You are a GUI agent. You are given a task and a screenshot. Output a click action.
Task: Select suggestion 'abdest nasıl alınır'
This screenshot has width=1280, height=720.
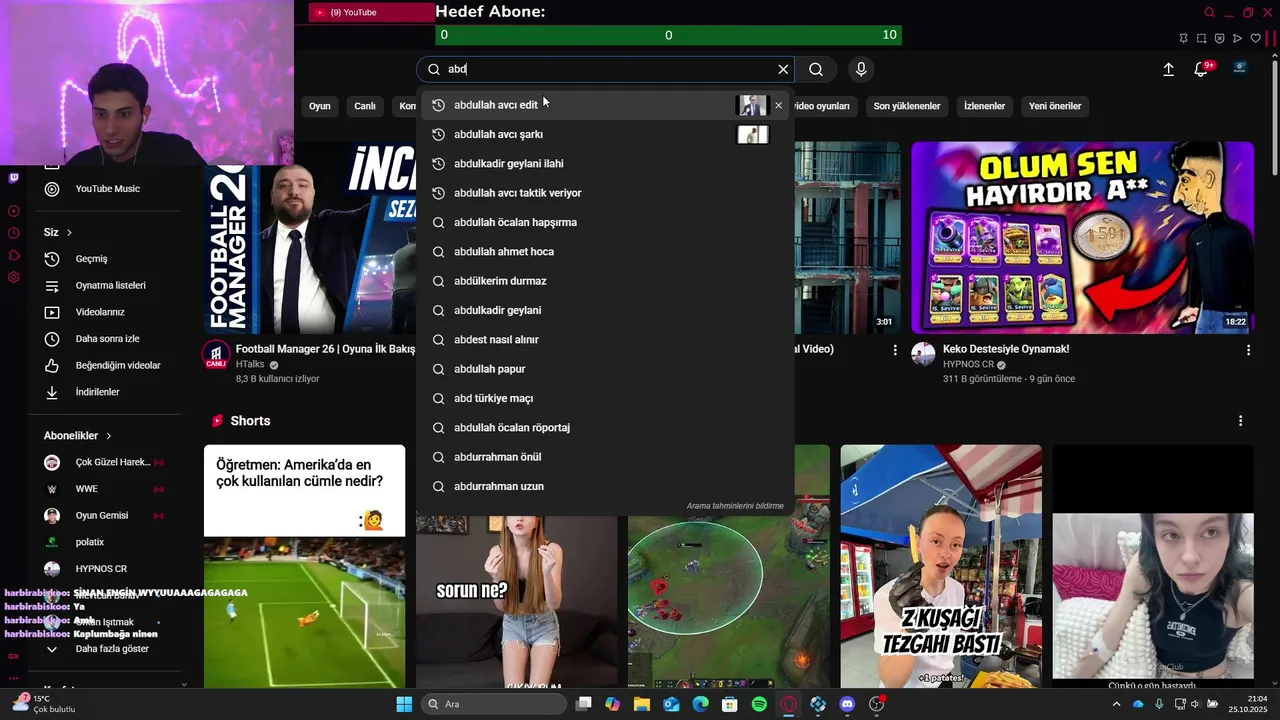click(605, 339)
